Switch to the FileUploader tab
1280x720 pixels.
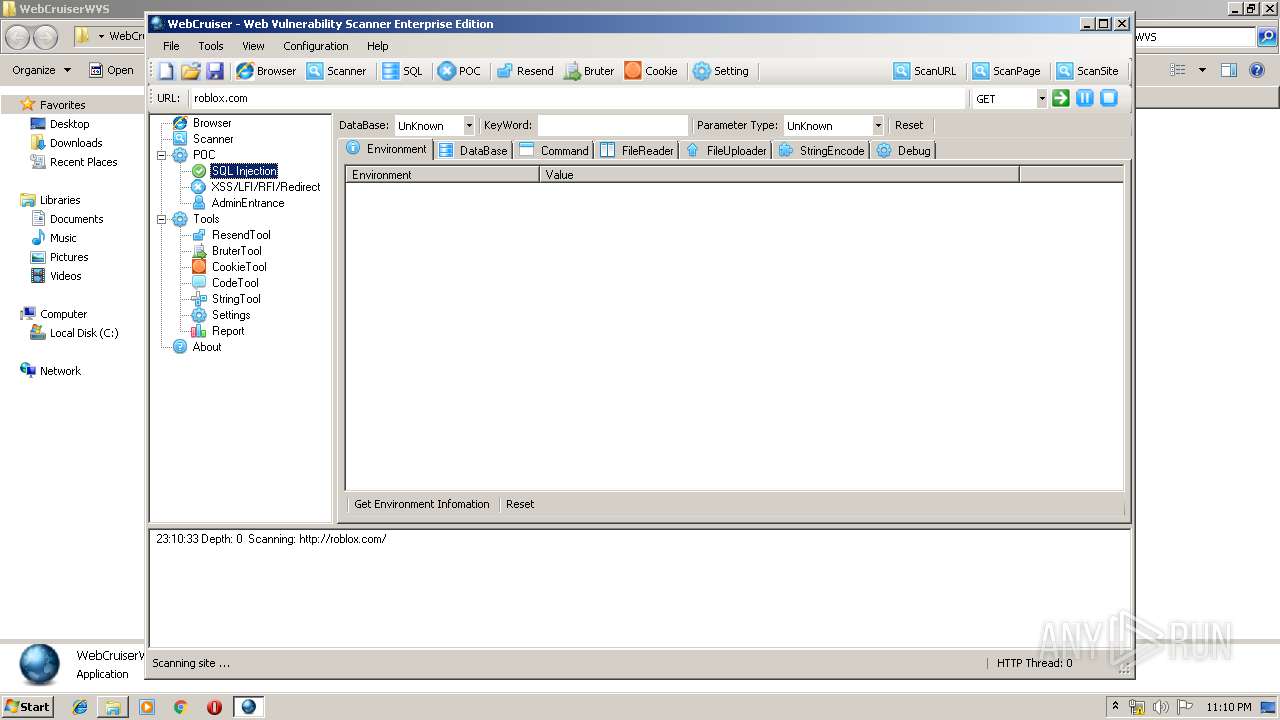pos(726,150)
